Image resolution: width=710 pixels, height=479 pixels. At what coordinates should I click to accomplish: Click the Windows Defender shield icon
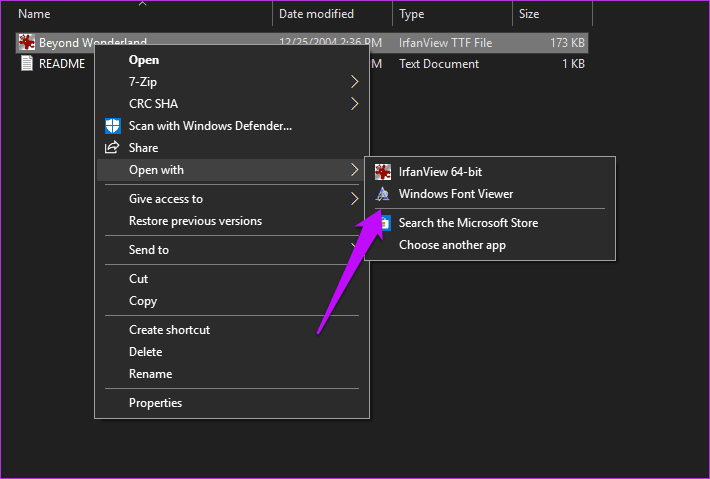click(112, 126)
